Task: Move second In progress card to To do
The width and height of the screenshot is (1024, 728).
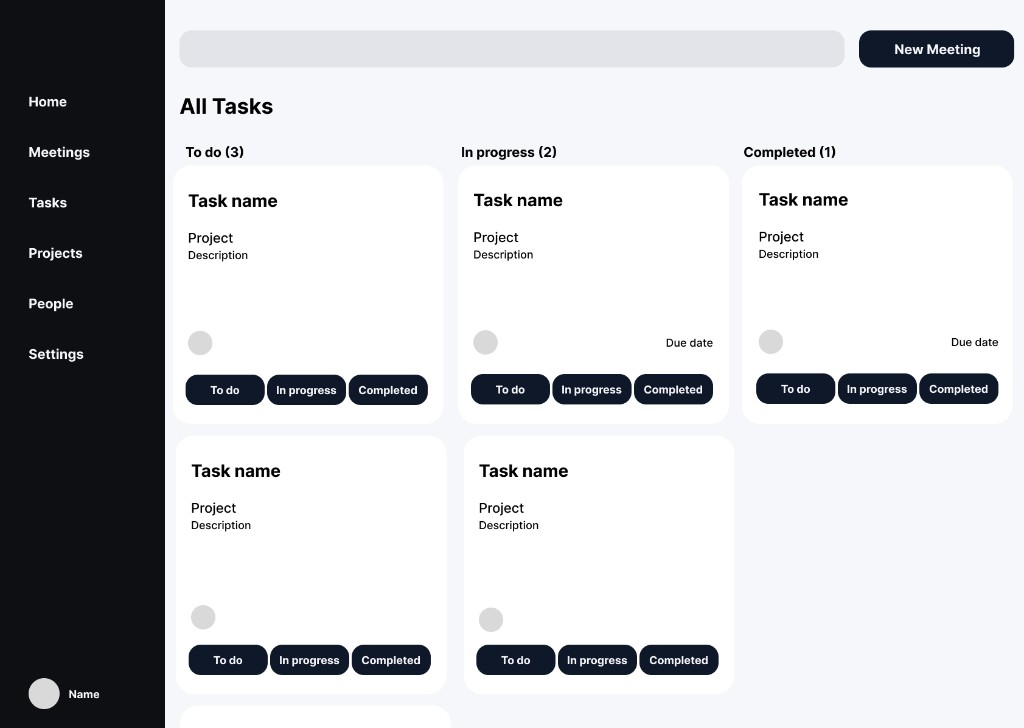Action: click(x=516, y=660)
